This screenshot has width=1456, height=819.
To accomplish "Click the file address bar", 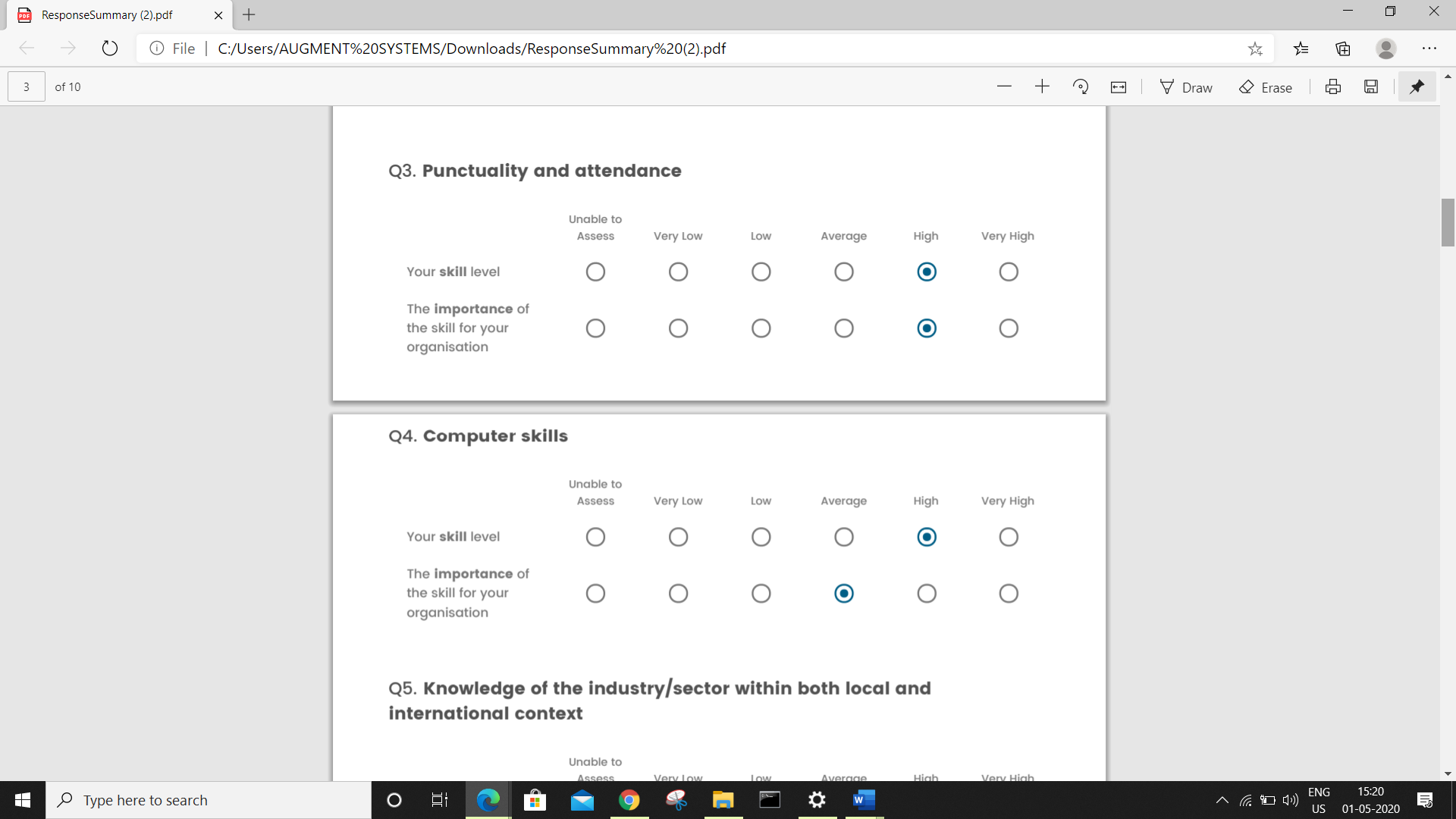I will (705, 49).
